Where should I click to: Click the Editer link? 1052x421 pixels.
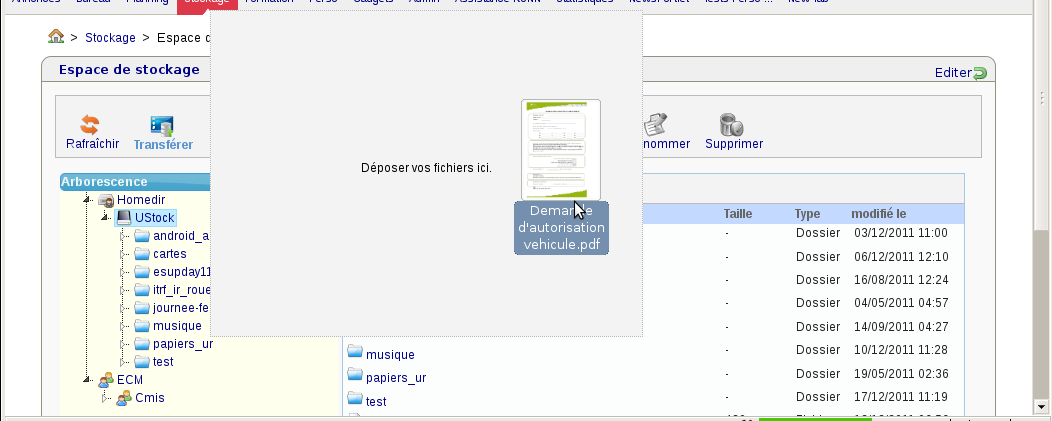[x=952, y=72]
